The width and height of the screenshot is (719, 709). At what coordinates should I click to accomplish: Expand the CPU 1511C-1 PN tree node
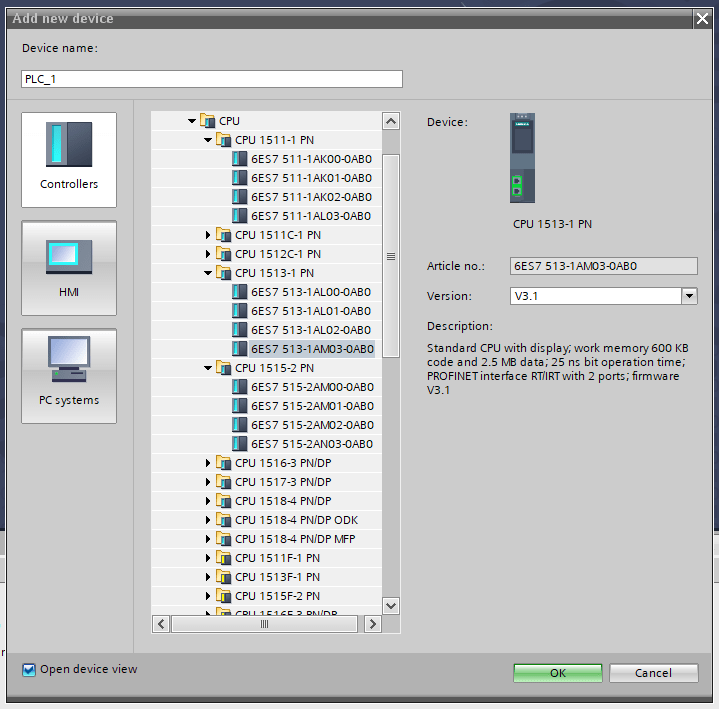click(209, 235)
